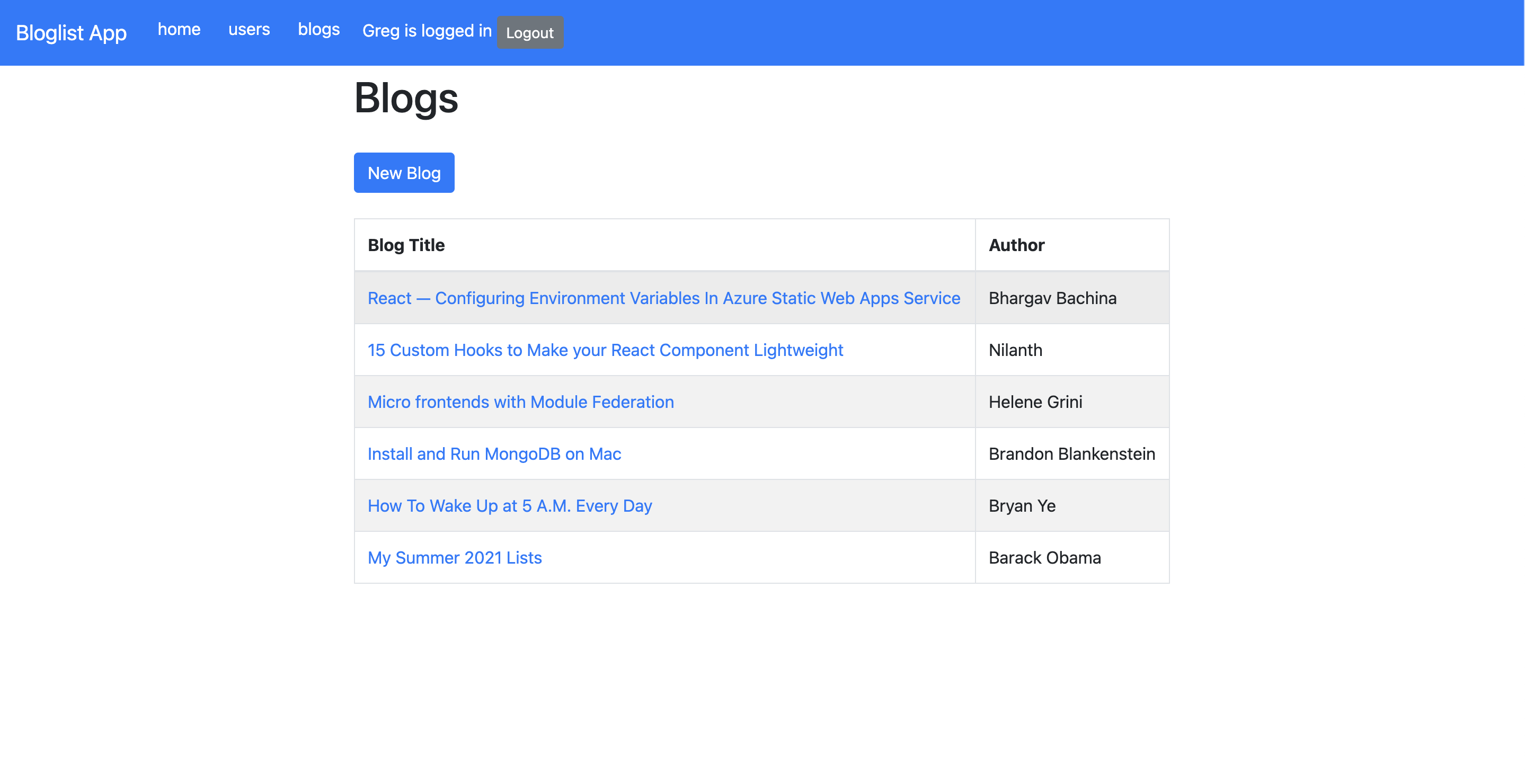
Task: Expand How To Wake Up blog entry
Action: 510,506
